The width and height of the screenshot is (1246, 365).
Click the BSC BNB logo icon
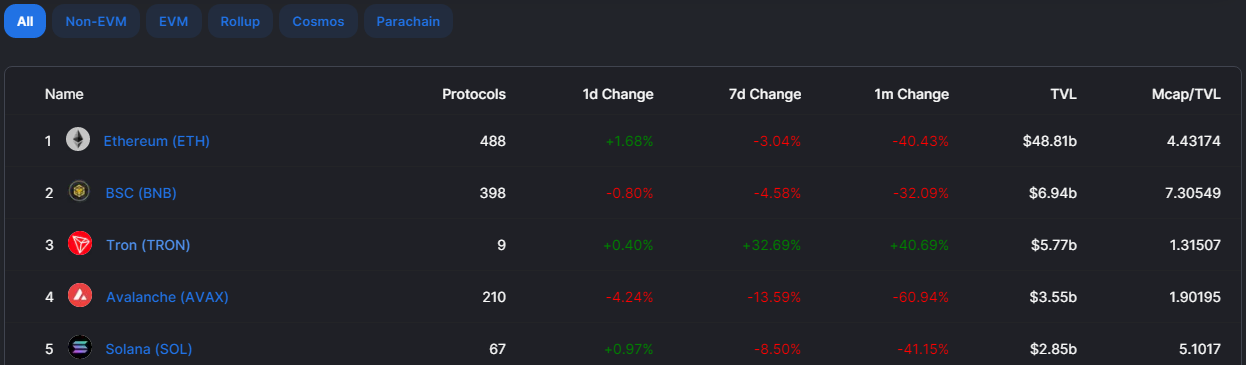79,192
